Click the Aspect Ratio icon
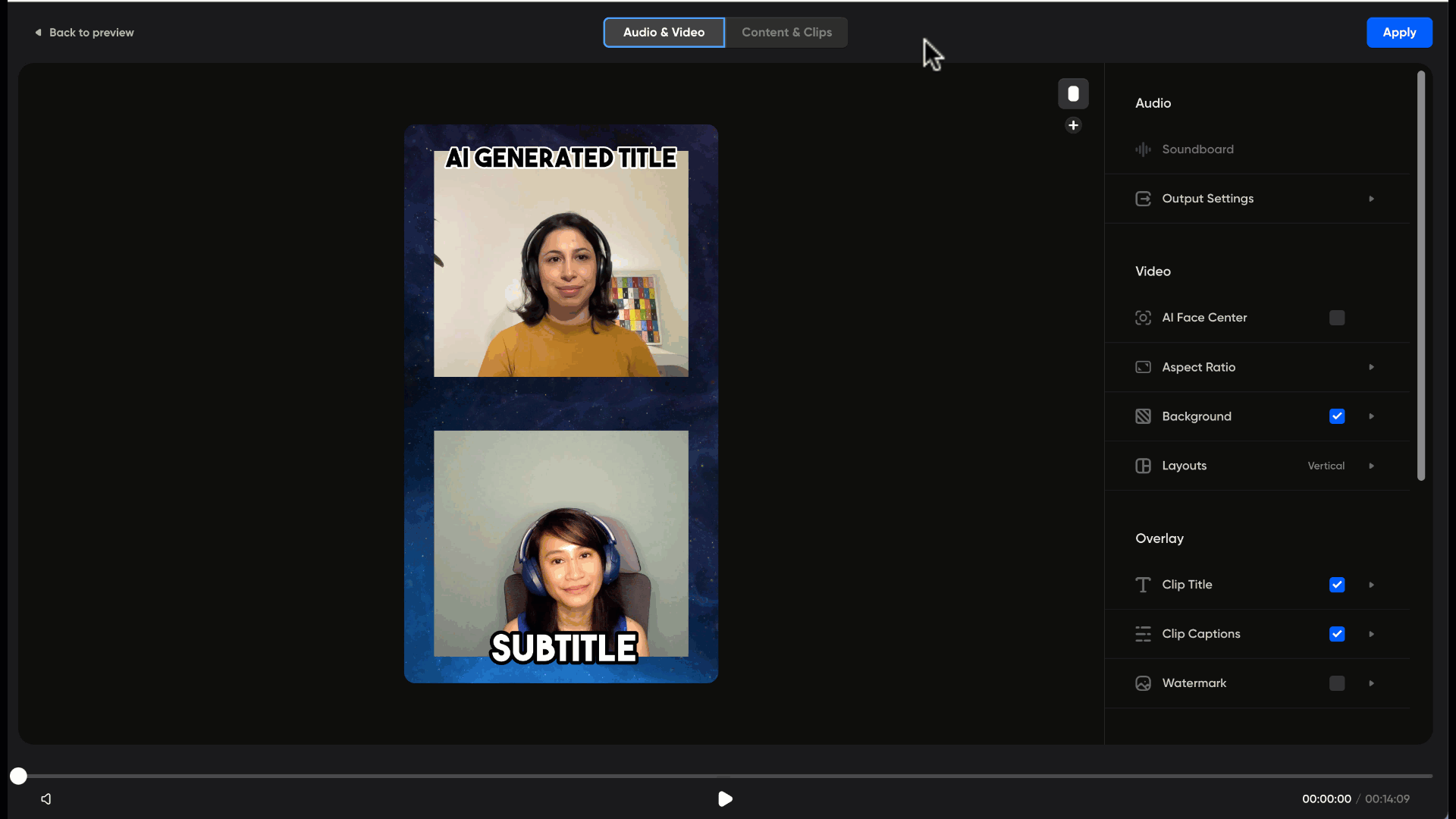 [1143, 367]
